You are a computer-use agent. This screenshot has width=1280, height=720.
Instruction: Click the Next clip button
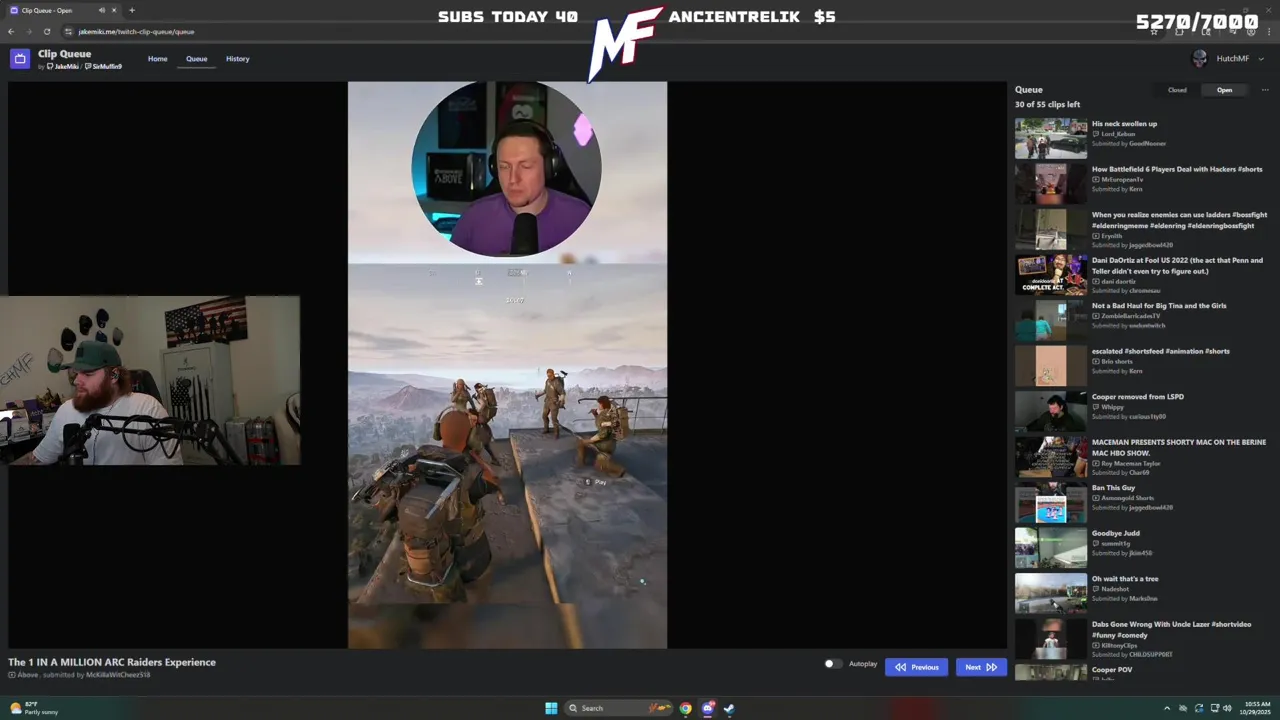(x=980, y=667)
